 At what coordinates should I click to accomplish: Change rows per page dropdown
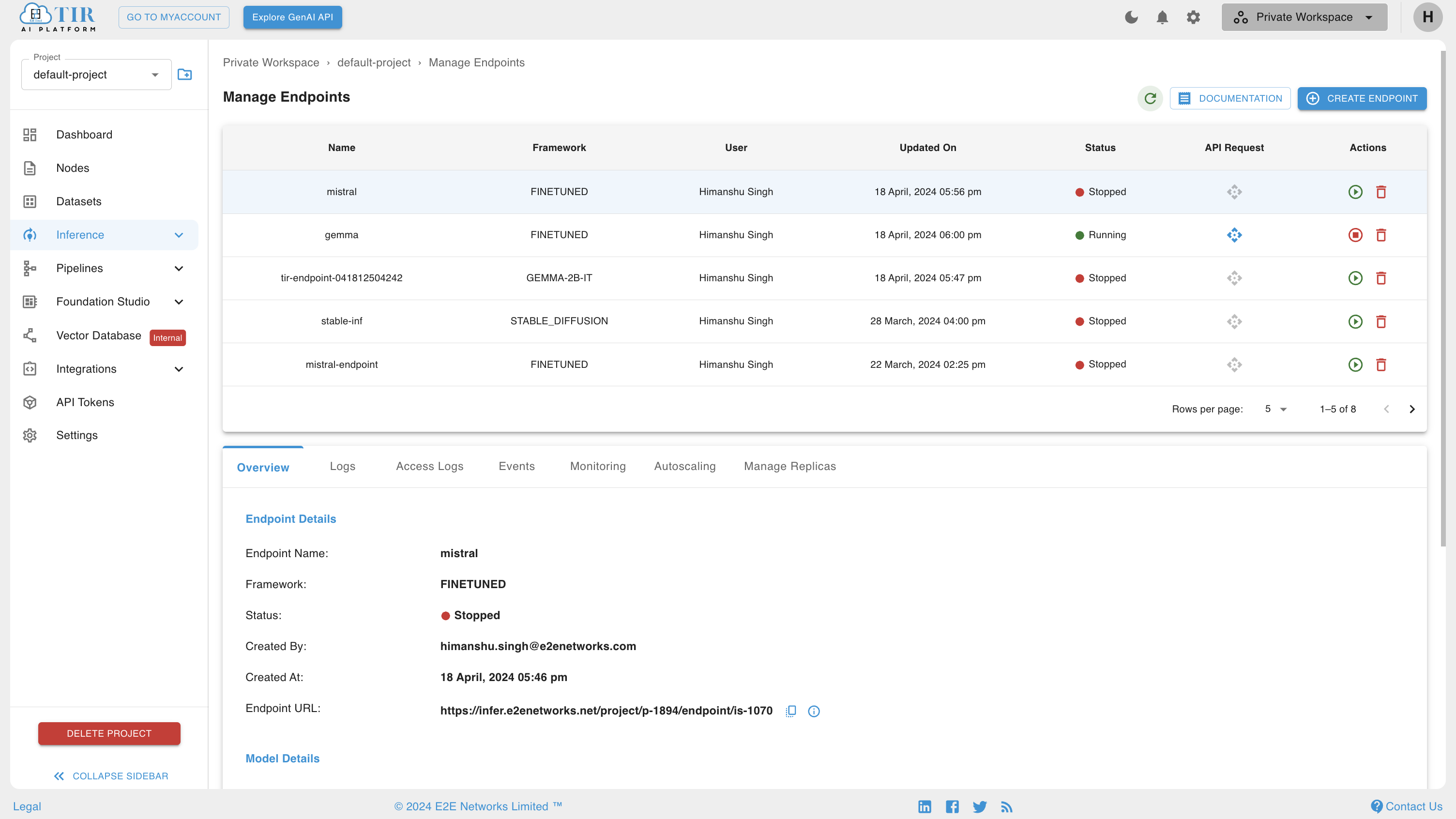click(x=1276, y=409)
